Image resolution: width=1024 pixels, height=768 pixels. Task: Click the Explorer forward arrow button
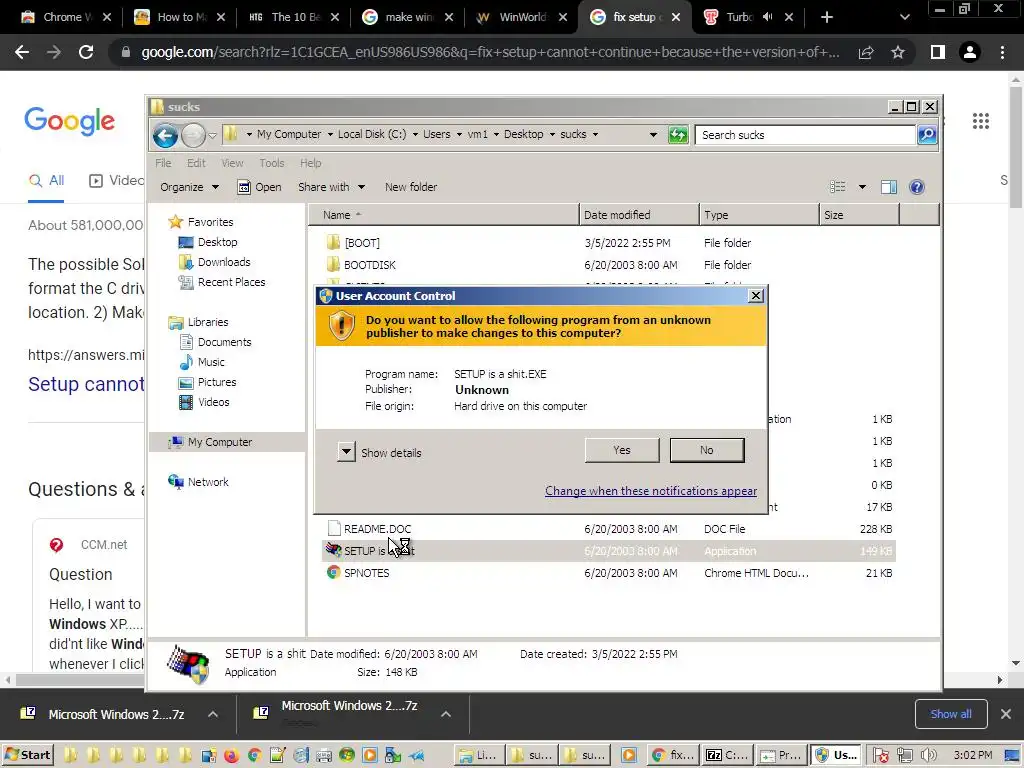(193, 135)
